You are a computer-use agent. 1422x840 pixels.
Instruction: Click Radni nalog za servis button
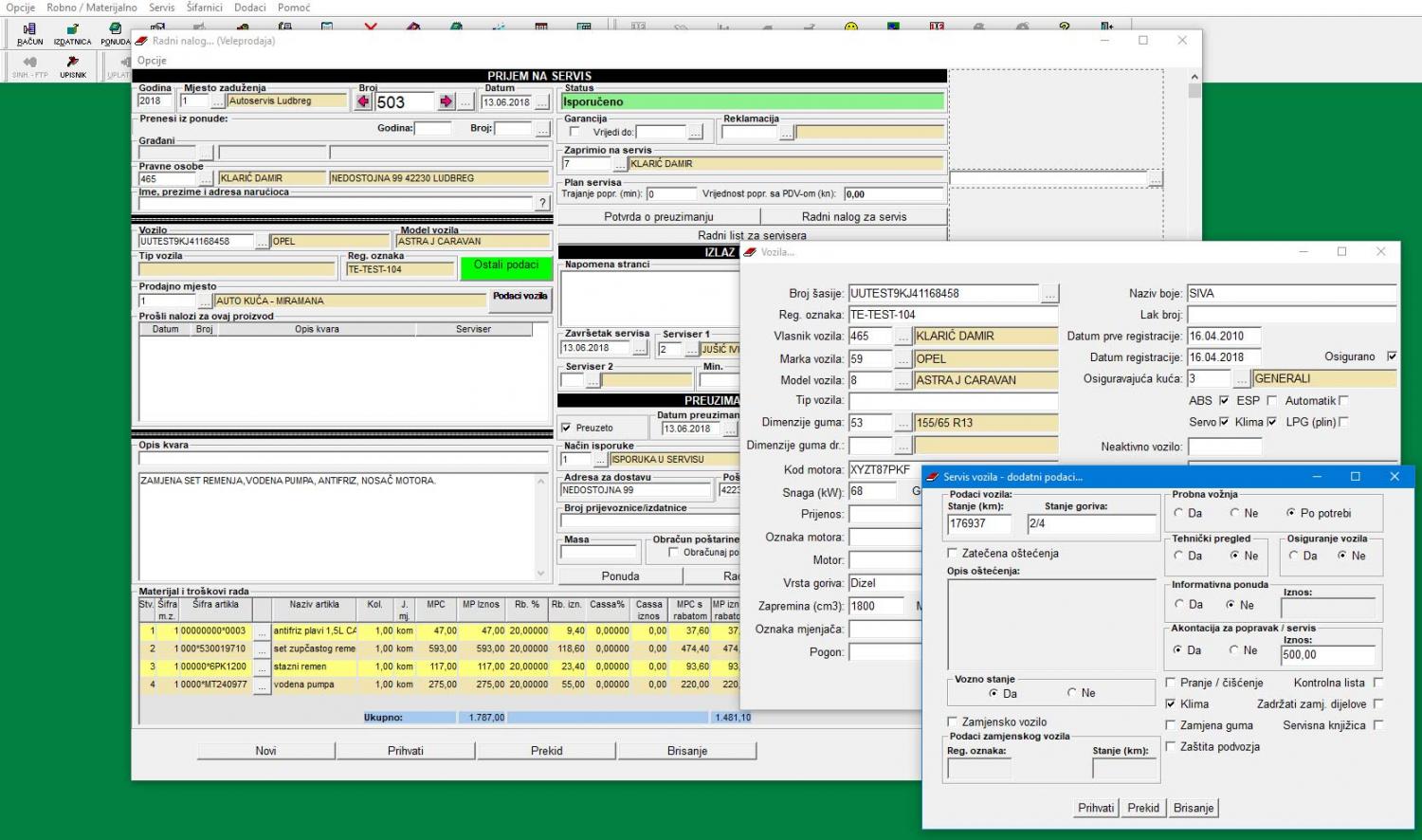click(853, 217)
